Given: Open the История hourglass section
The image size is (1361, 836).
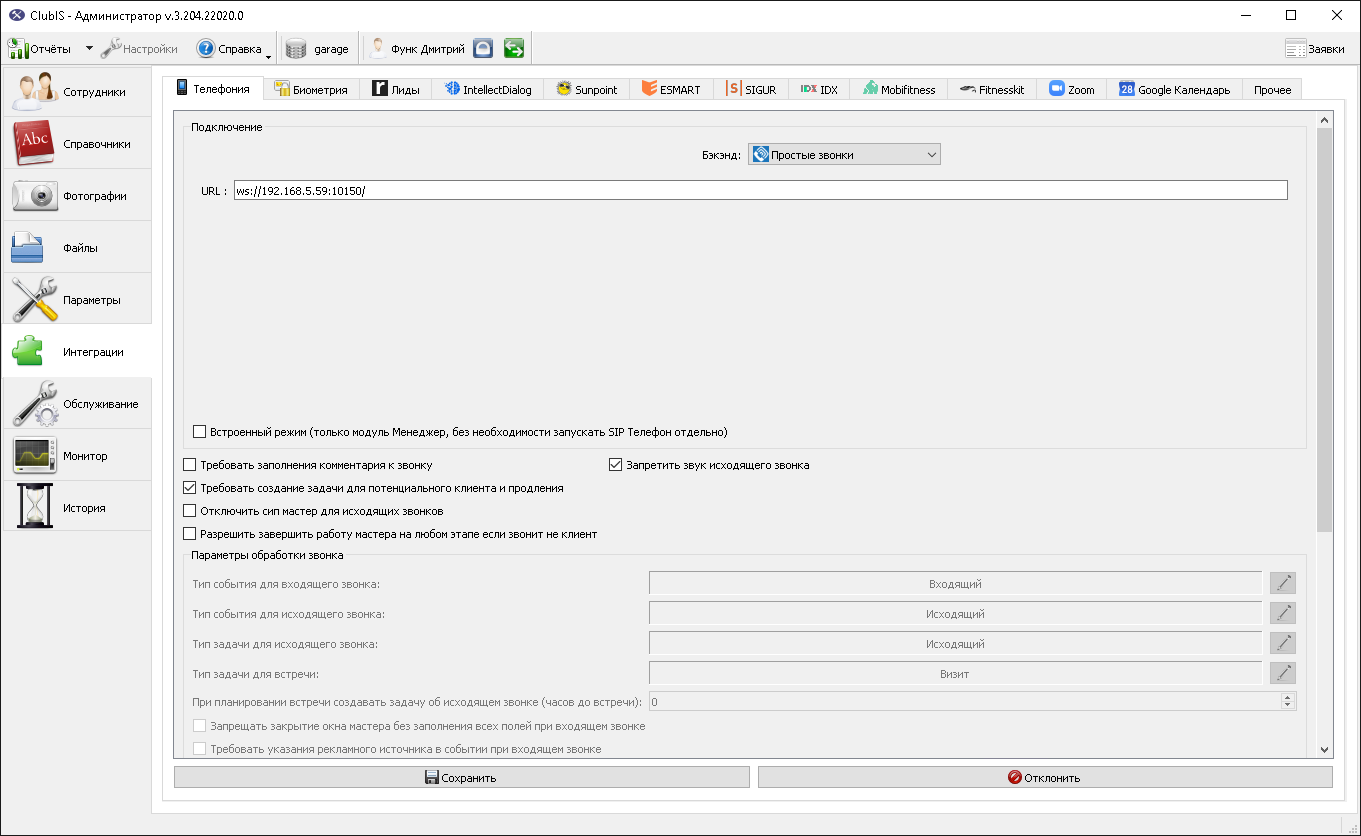Looking at the screenshot, I should point(77,507).
